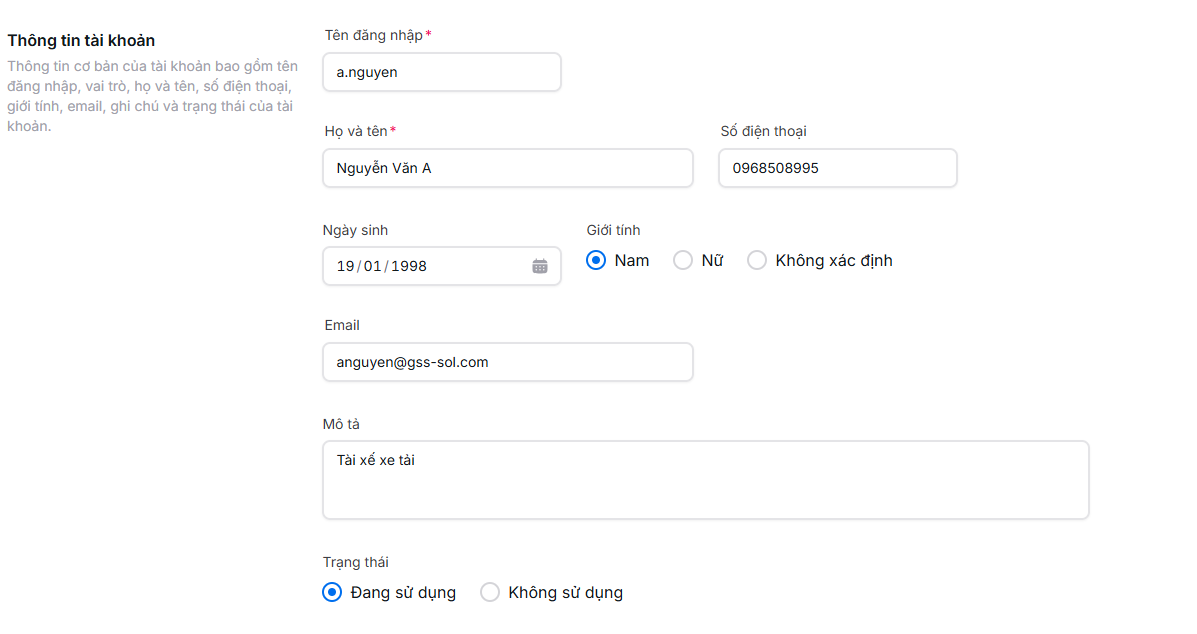Screen dimensions: 1197x634
Task: Click the Giới tính label
Action: (613, 229)
